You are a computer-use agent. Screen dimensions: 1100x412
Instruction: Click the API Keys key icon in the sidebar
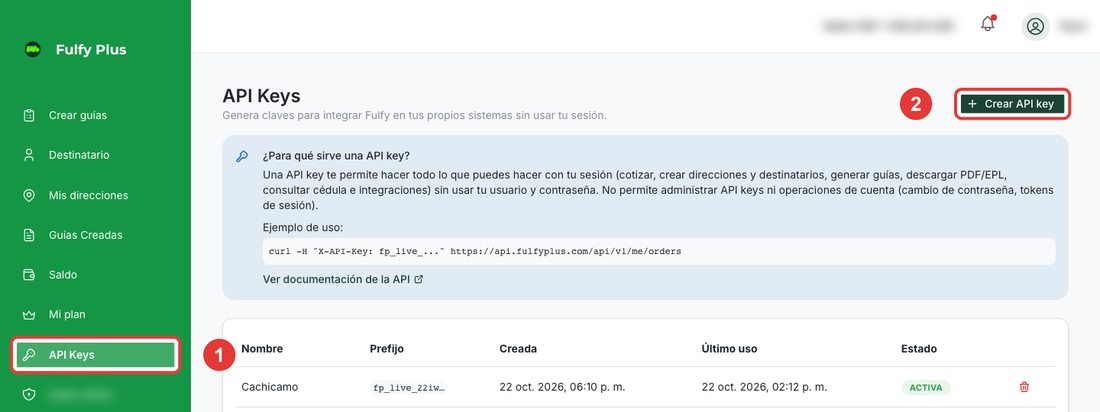29,354
